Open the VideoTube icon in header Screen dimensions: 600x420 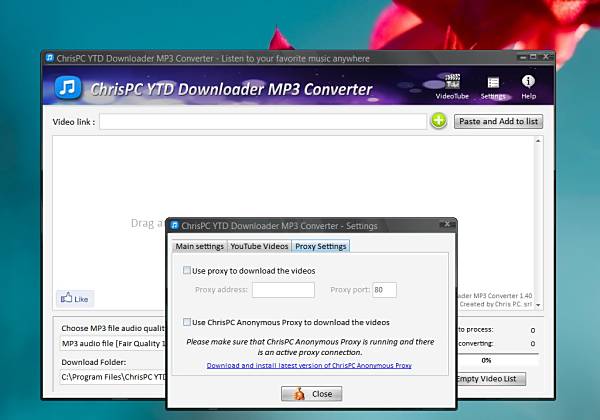pos(452,87)
